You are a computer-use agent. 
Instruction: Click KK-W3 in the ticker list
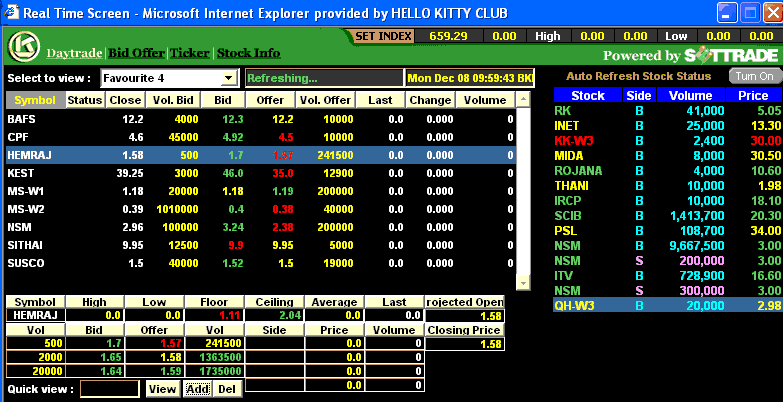[574, 141]
